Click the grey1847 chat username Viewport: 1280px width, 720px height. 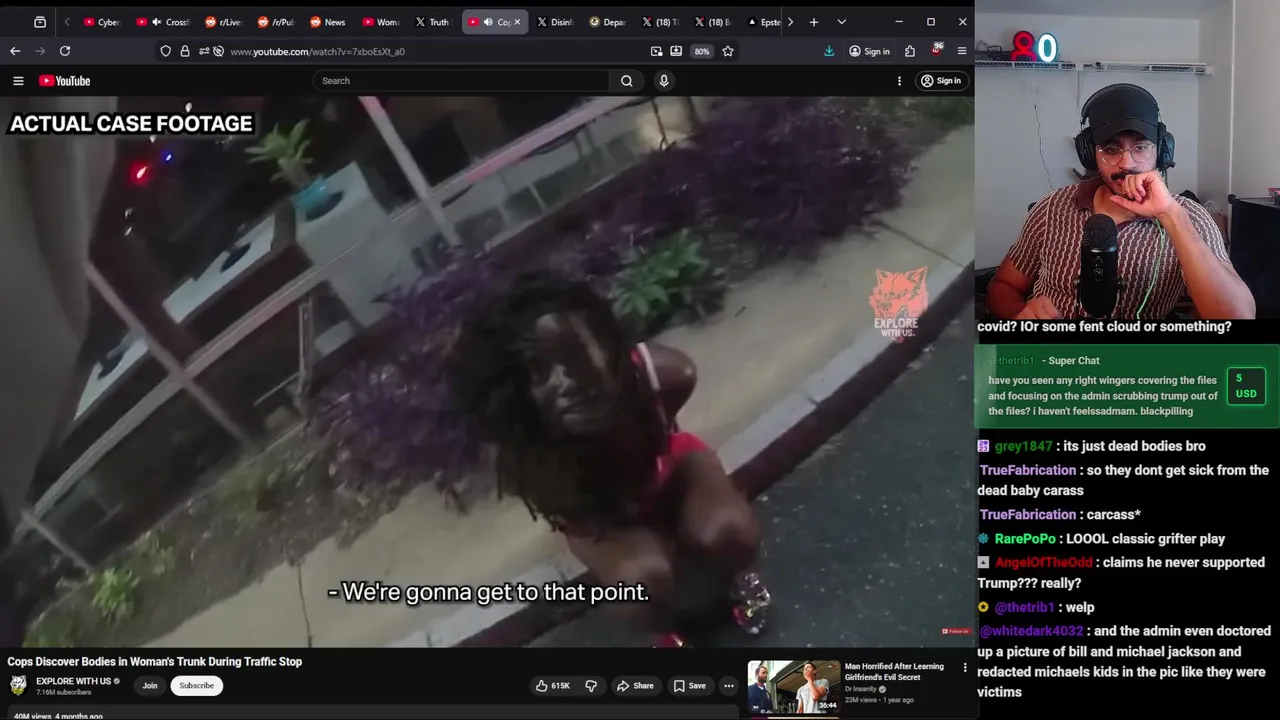[x=1023, y=446]
